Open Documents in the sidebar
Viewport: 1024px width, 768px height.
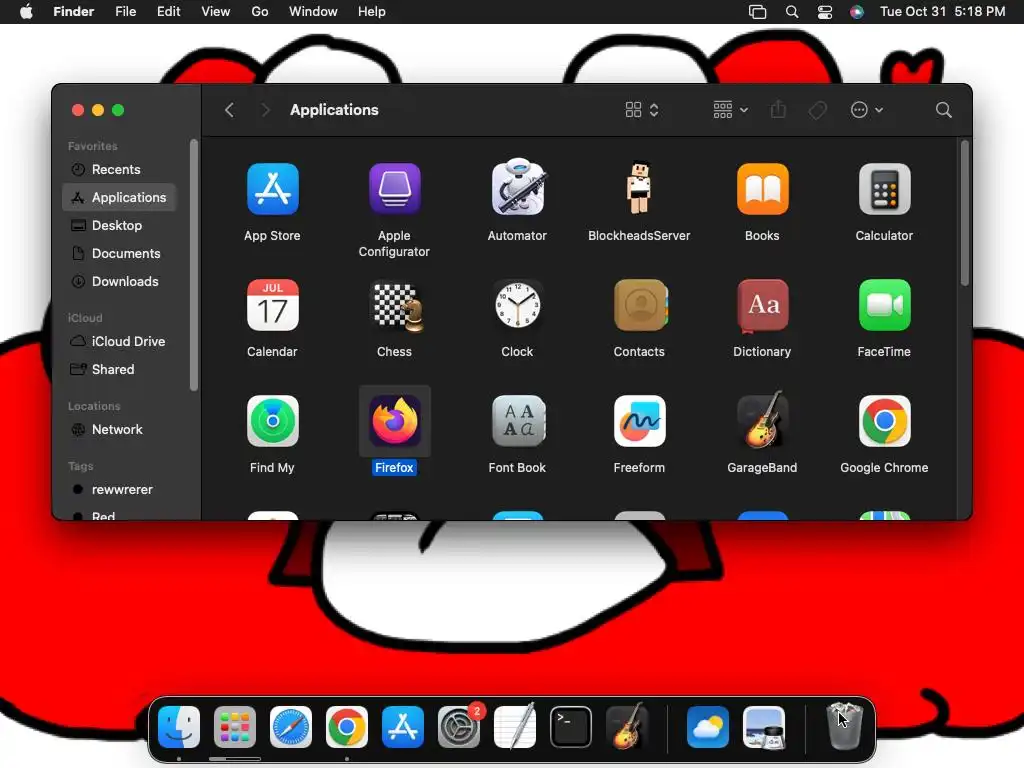tap(119, 253)
